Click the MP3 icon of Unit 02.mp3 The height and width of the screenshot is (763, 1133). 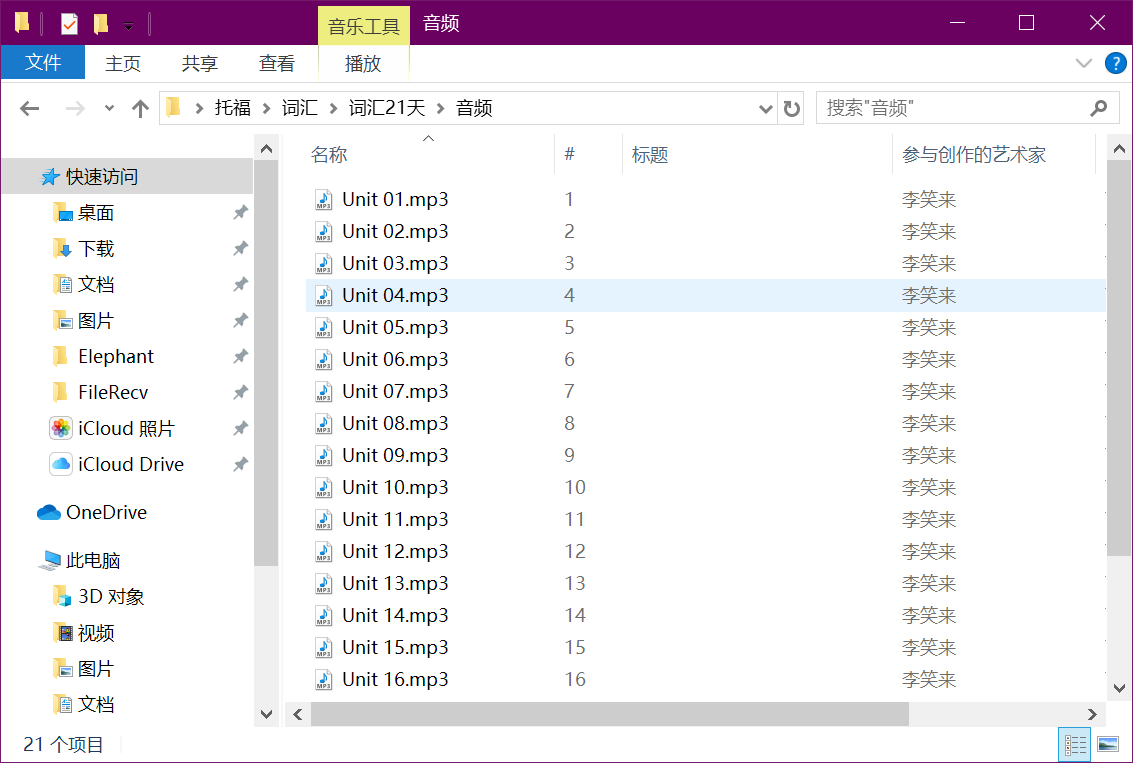(323, 231)
